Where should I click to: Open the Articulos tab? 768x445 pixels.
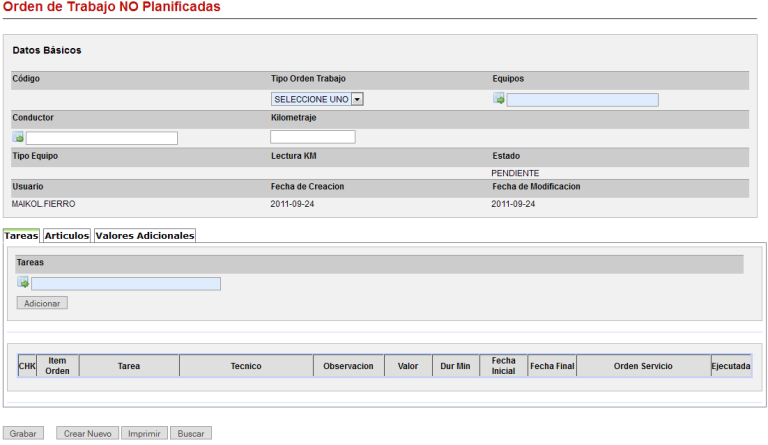point(66,236)
